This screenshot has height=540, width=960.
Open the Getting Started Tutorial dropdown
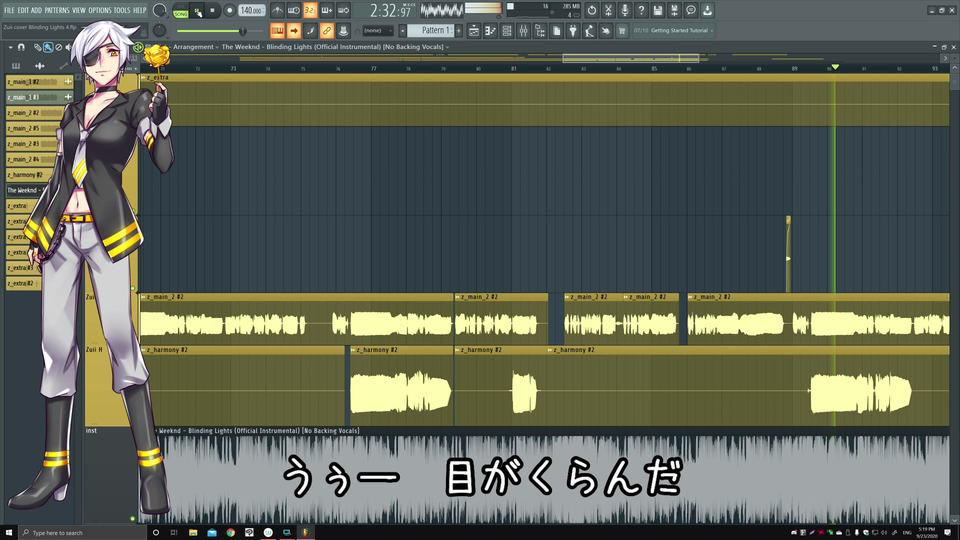[x=673, y=31]
